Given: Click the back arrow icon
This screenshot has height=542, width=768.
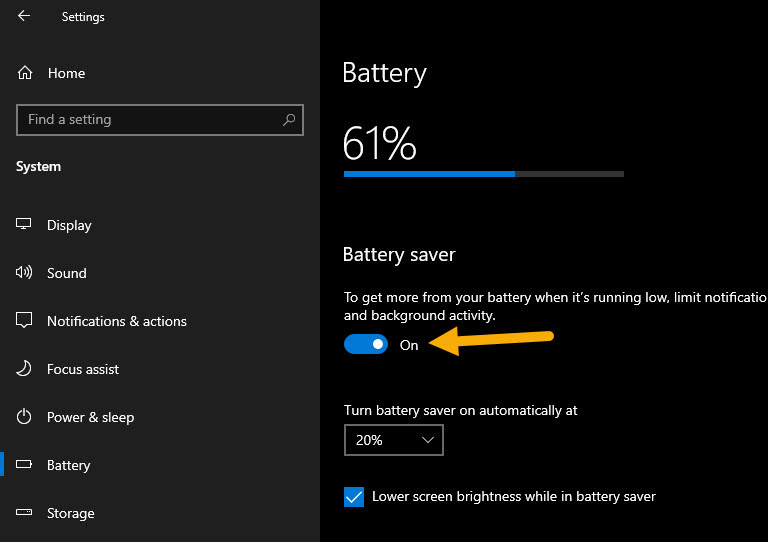Looking at the screenshot, I should point(24,16).
